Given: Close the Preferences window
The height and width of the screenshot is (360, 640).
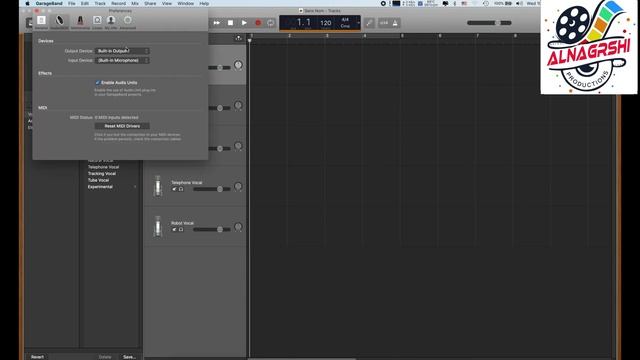Looking at the screenshot, I should (37, 11).
